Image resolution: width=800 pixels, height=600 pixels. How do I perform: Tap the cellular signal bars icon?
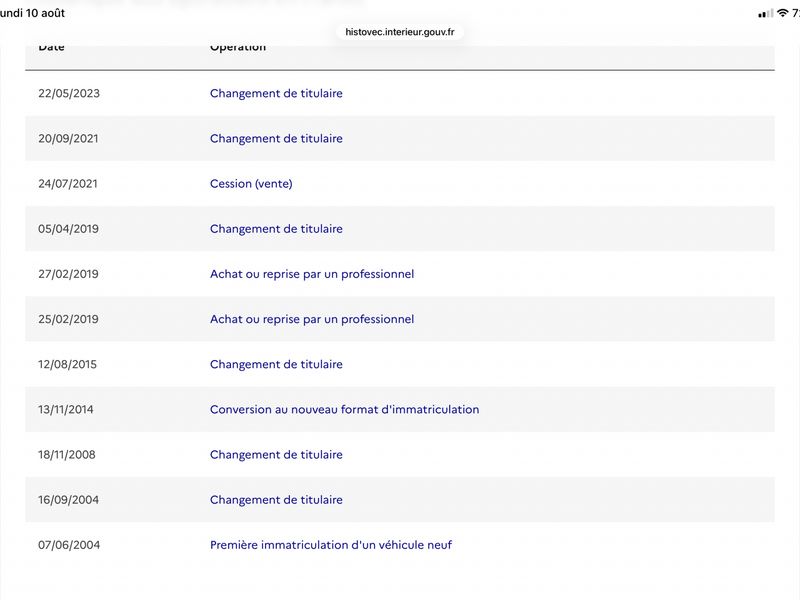(765, 14)
